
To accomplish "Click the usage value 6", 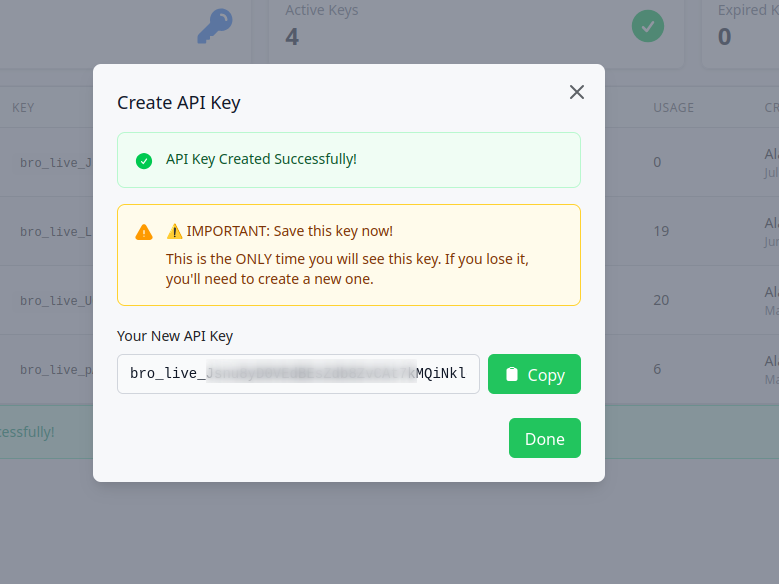I will pos(657,369).
